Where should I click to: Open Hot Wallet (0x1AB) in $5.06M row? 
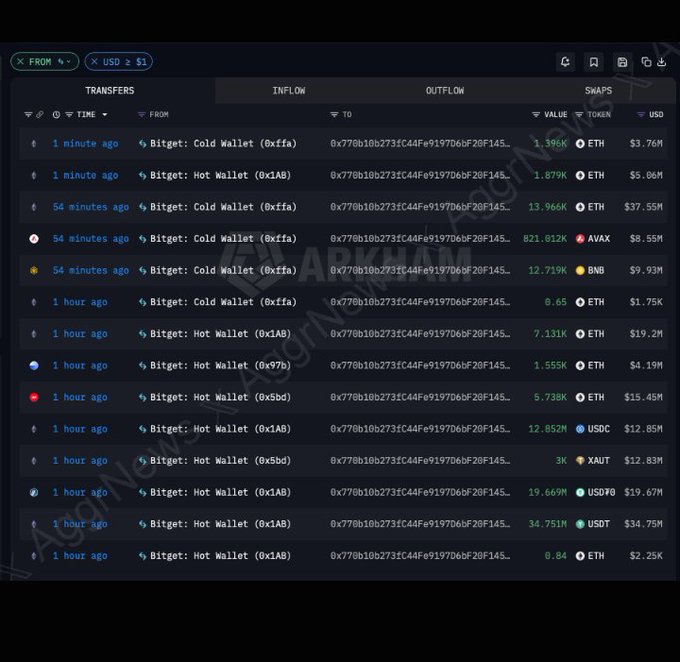(220, 175)
